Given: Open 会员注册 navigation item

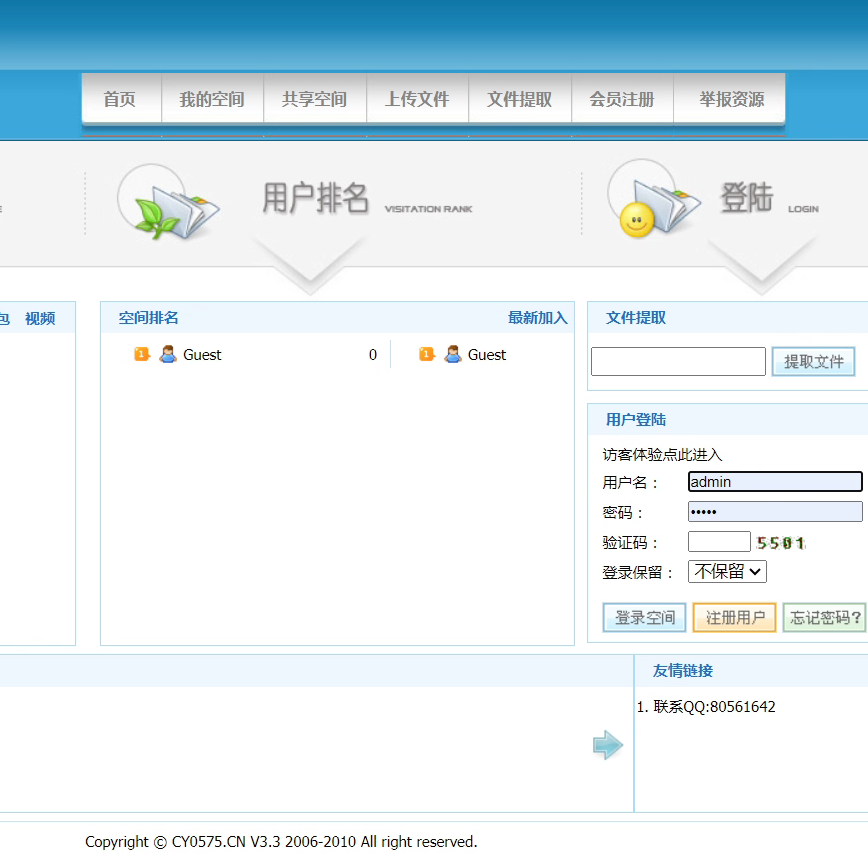Looking at the screenshot, I should 622,100.
